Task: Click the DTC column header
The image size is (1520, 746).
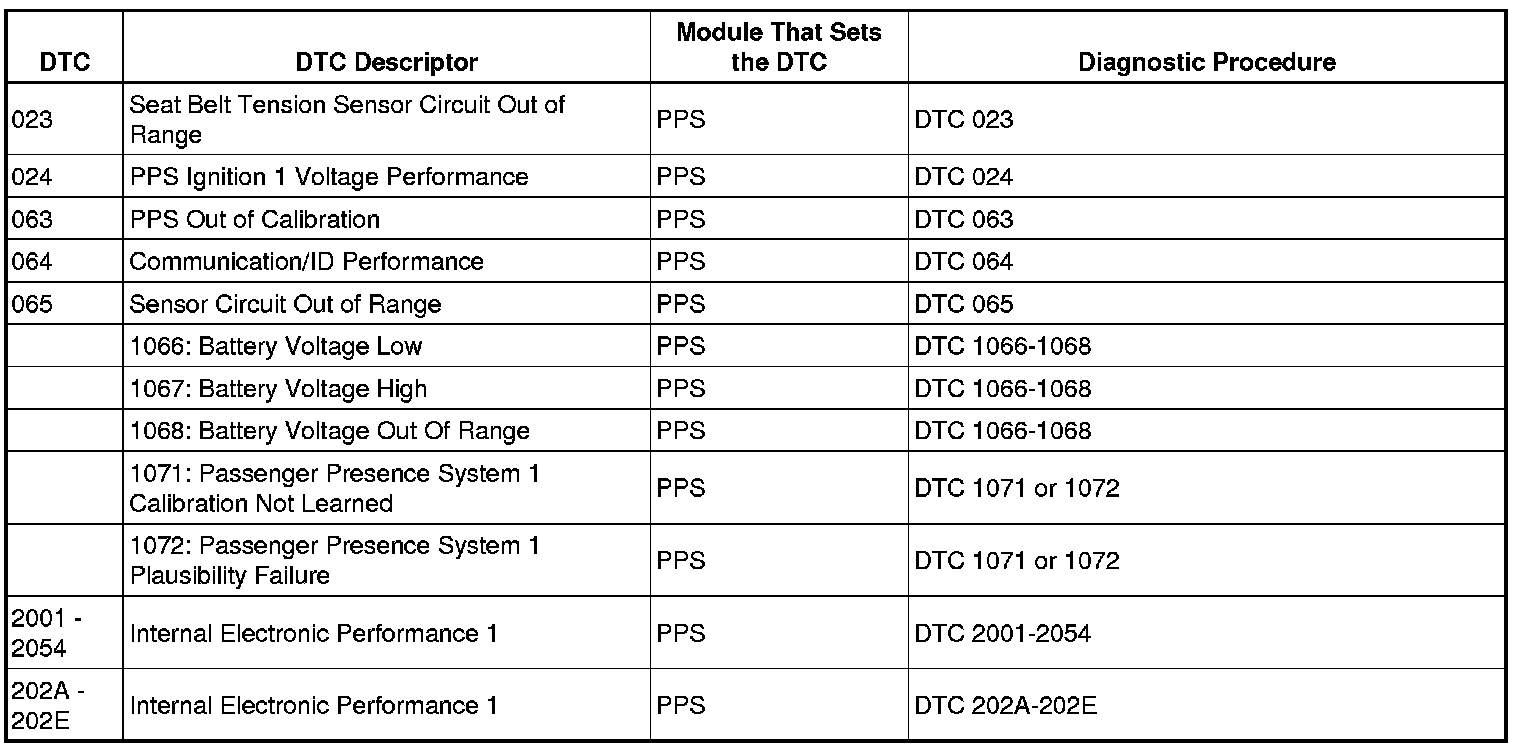Action: coord(65,62)
